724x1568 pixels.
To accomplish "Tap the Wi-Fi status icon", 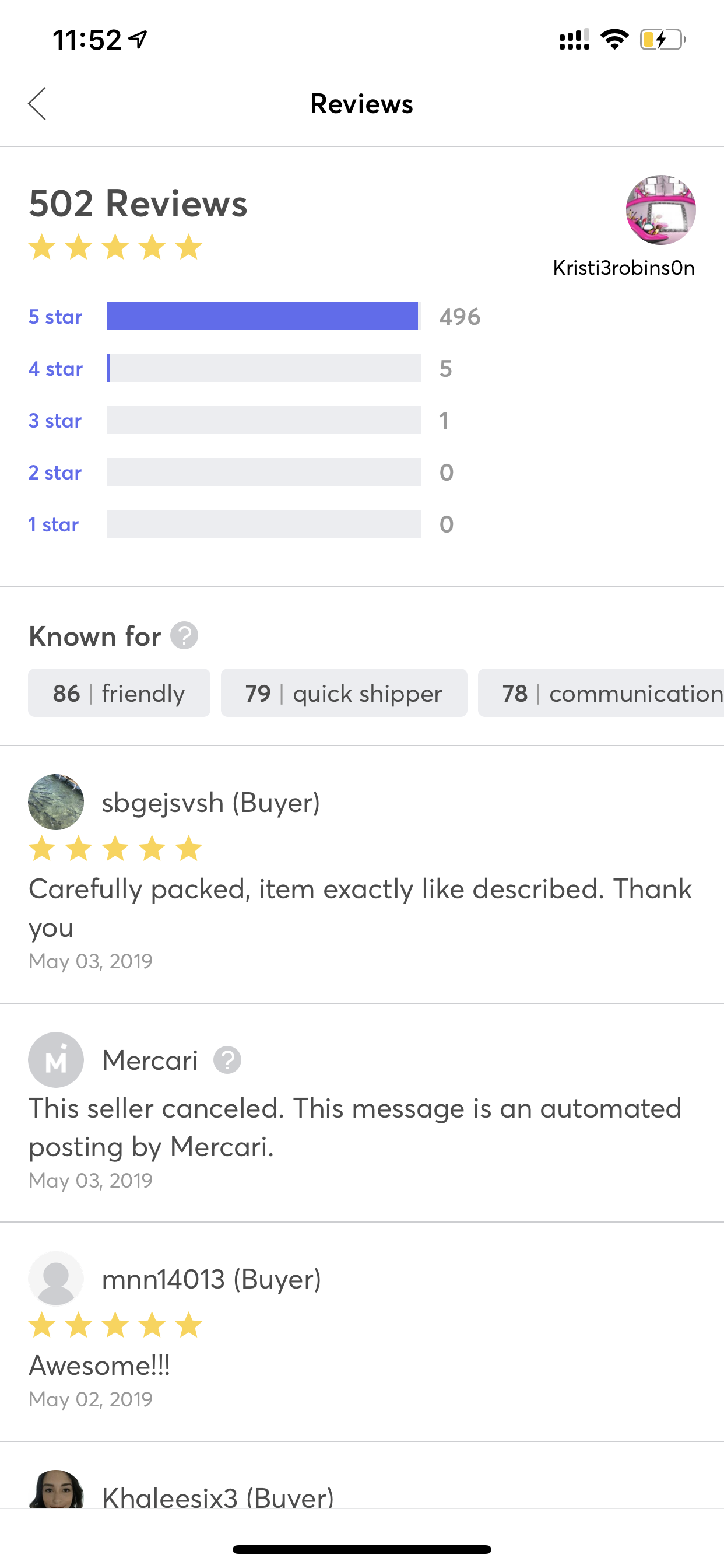I will (614, 40).
